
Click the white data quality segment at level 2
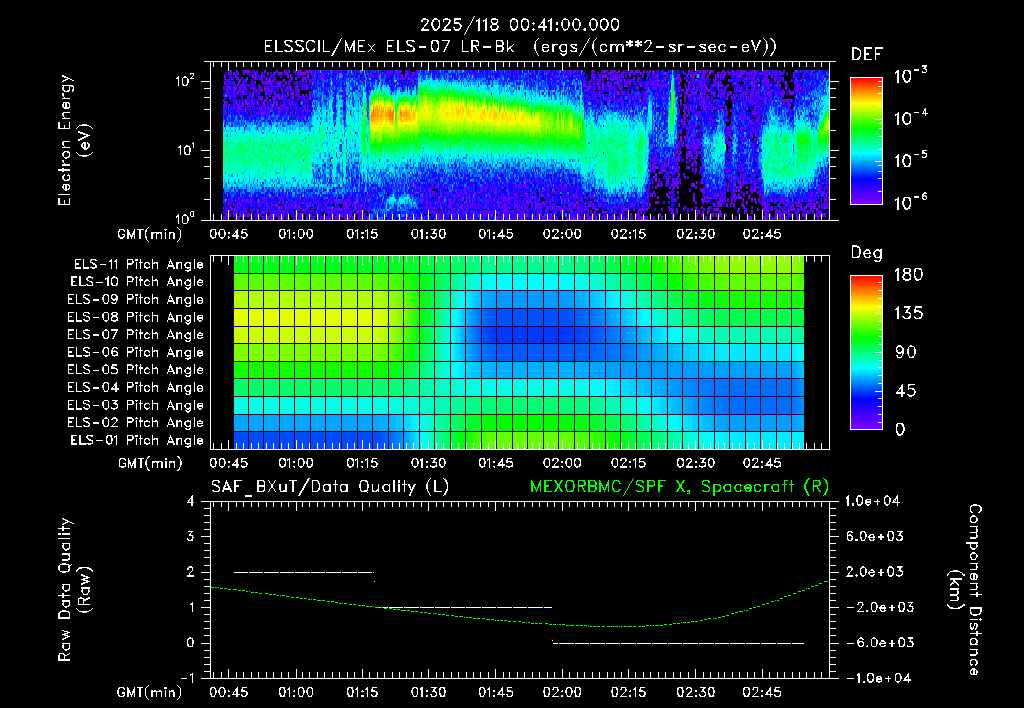(x=304, y=572)
